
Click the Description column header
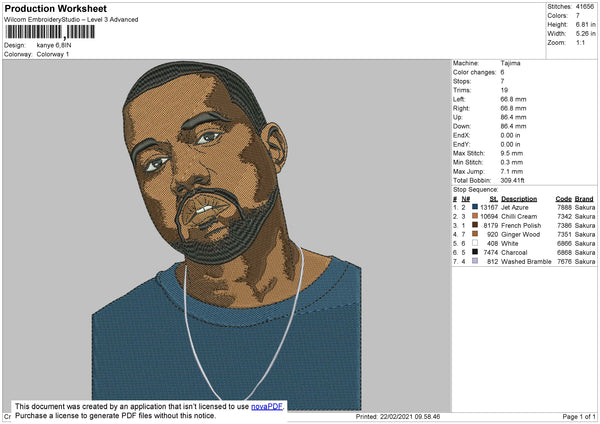[519, 199]
